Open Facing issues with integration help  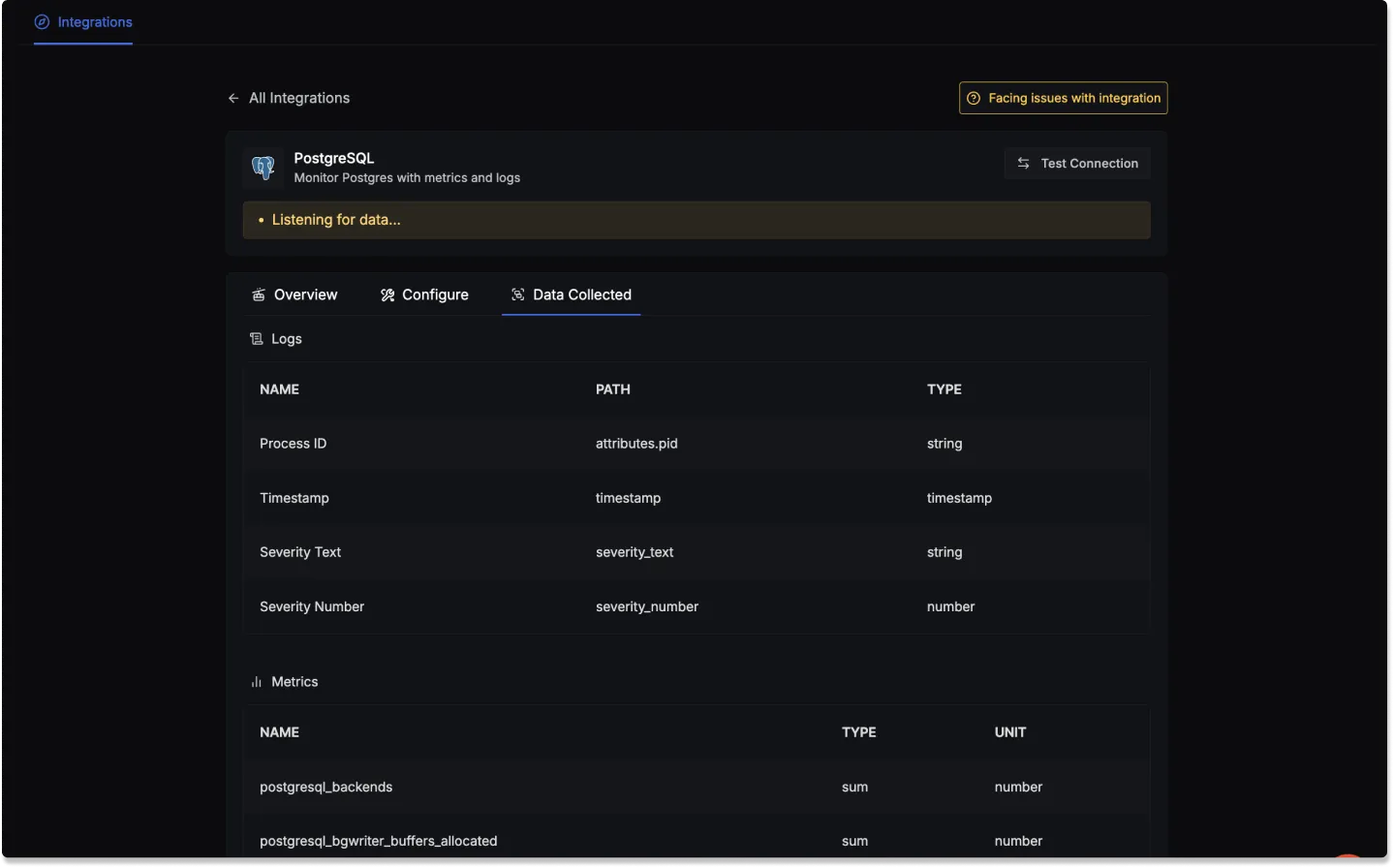1063,98
